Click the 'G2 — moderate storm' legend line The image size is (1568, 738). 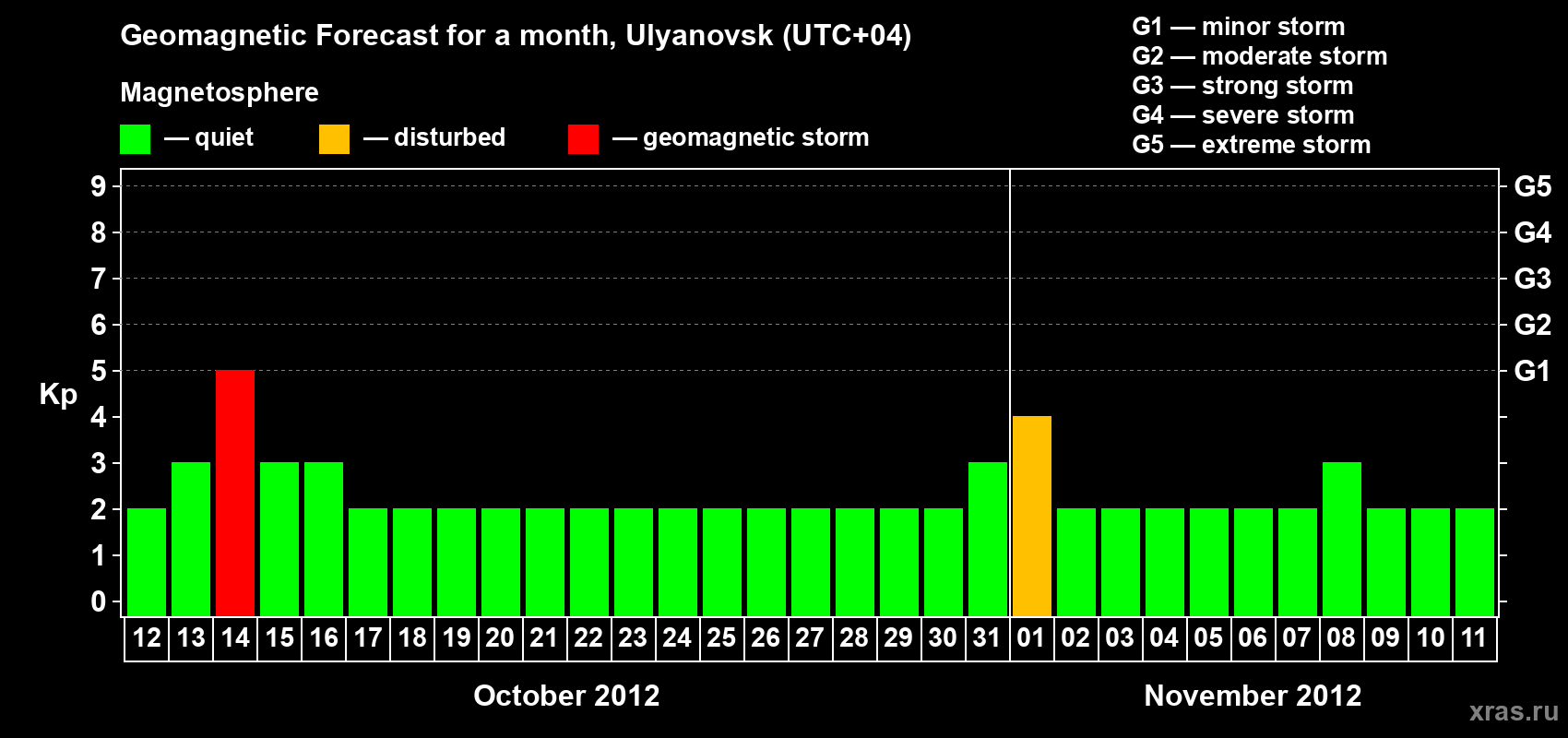point(1259,56)
